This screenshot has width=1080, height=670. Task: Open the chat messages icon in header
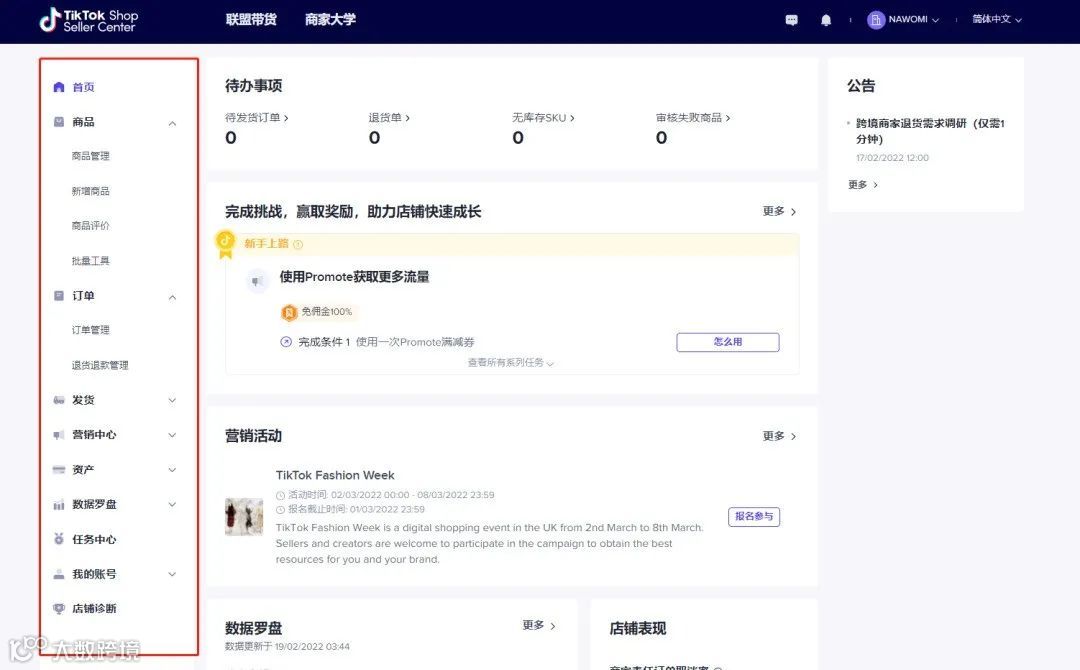click(x=791, y=20)
